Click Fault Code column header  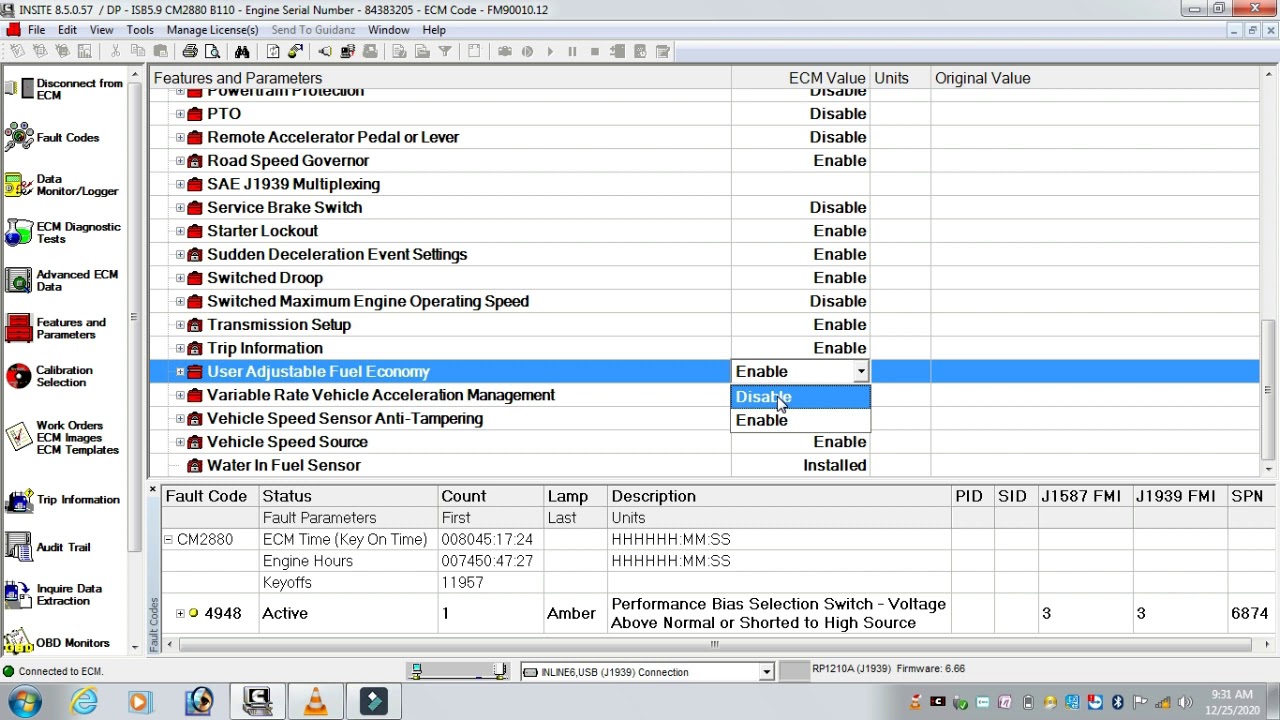(x=209, y=496)
